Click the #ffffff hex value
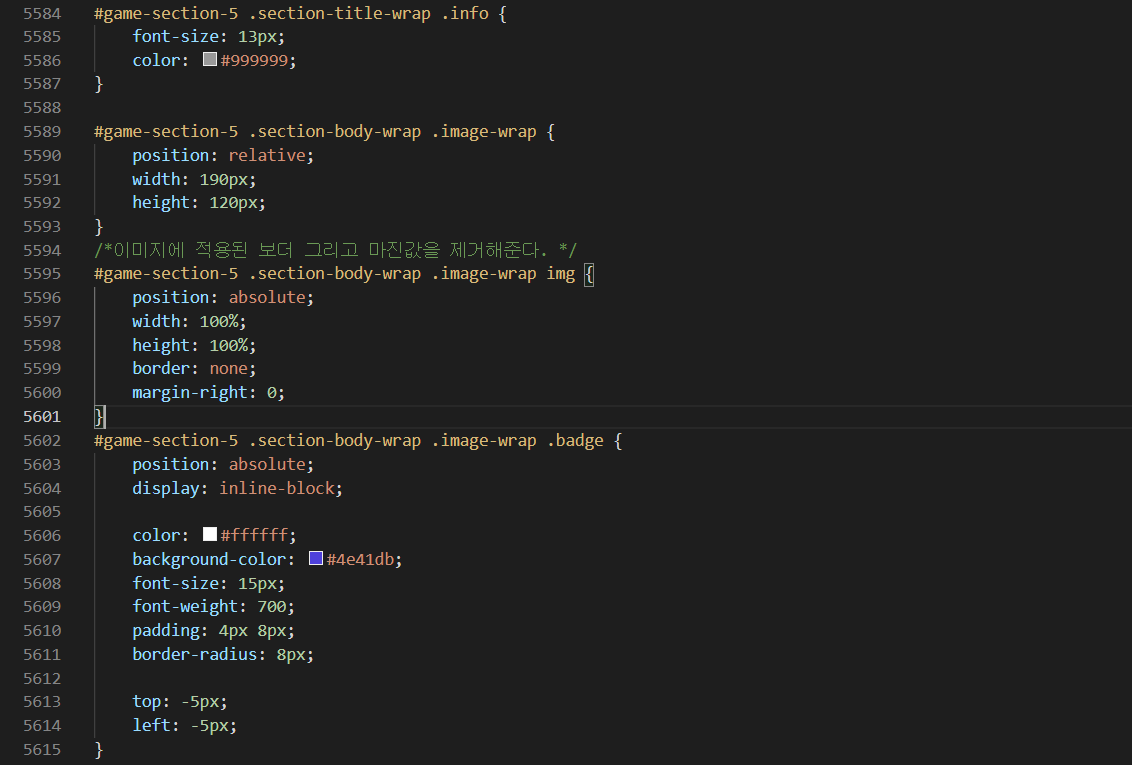The width and height of the screenshot is (1132, 765). point(255,536)
